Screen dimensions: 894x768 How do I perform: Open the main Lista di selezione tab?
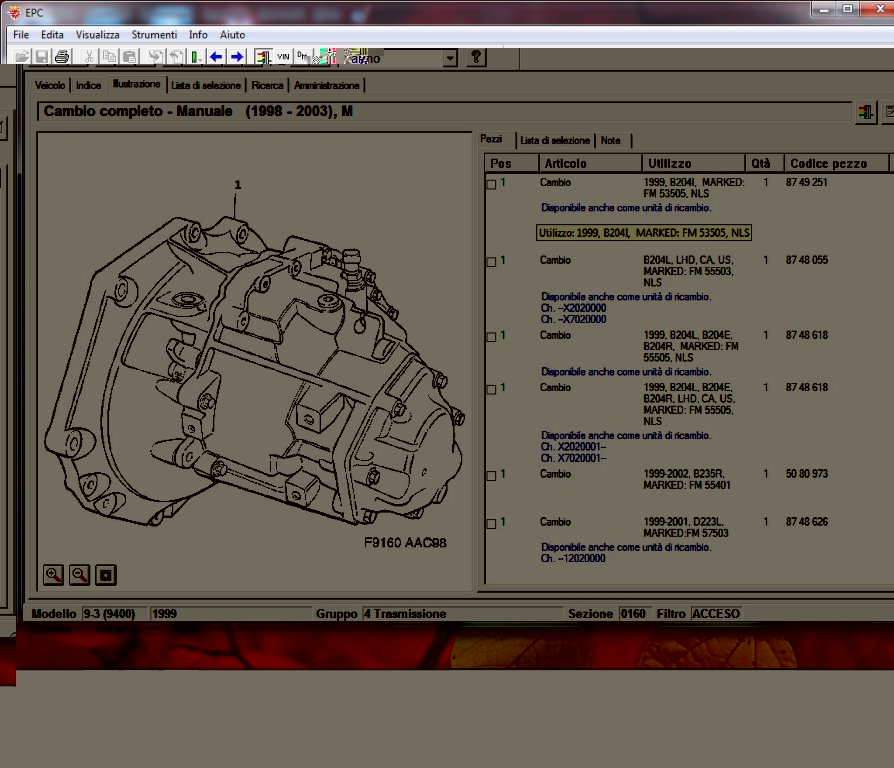206,85
